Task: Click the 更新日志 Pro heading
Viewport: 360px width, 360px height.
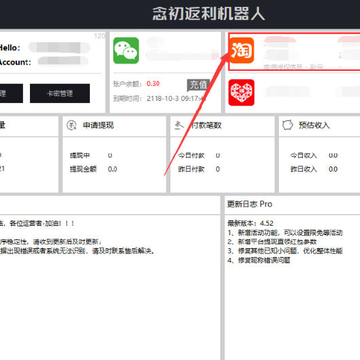Action: click(x=250, y=204)
